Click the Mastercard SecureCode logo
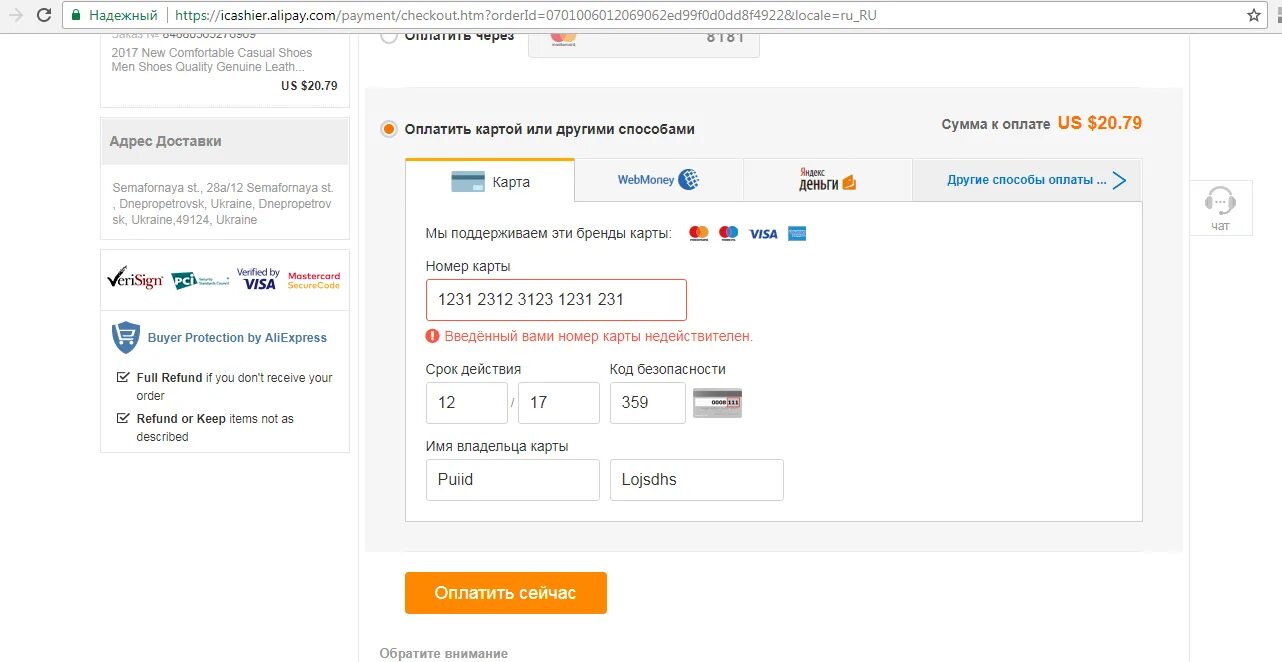The image size is (1282, 662). click(314, 280)
